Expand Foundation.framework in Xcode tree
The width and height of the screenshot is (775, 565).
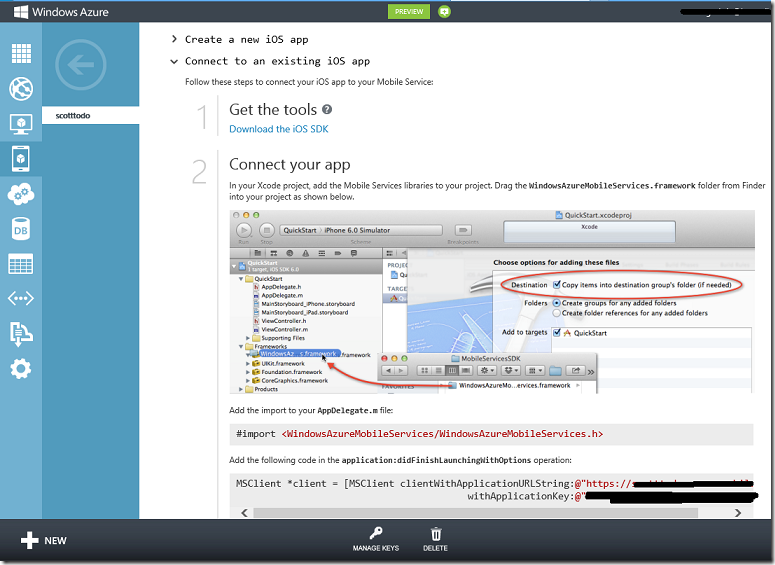coord(248,372)
